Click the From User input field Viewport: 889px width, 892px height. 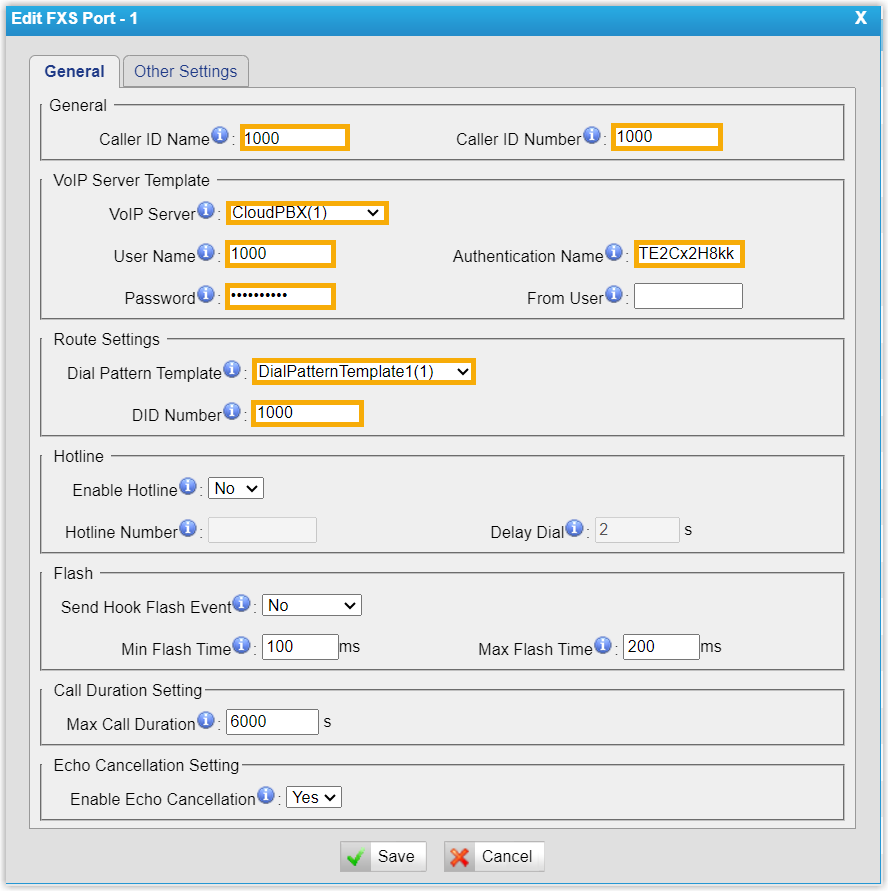coord(688,296)
